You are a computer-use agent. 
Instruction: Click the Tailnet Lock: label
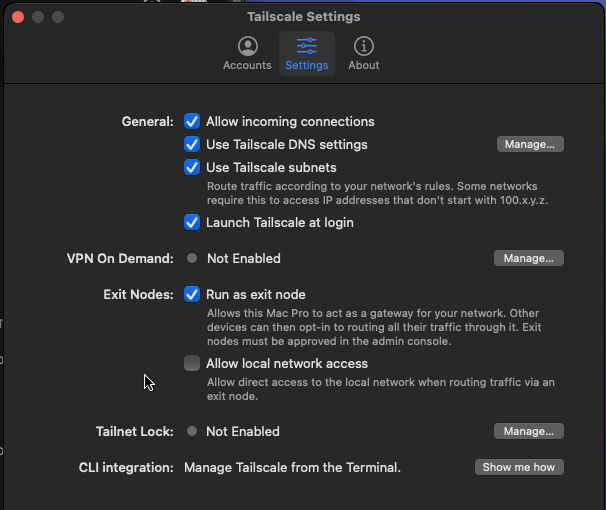tap(135, 432)
